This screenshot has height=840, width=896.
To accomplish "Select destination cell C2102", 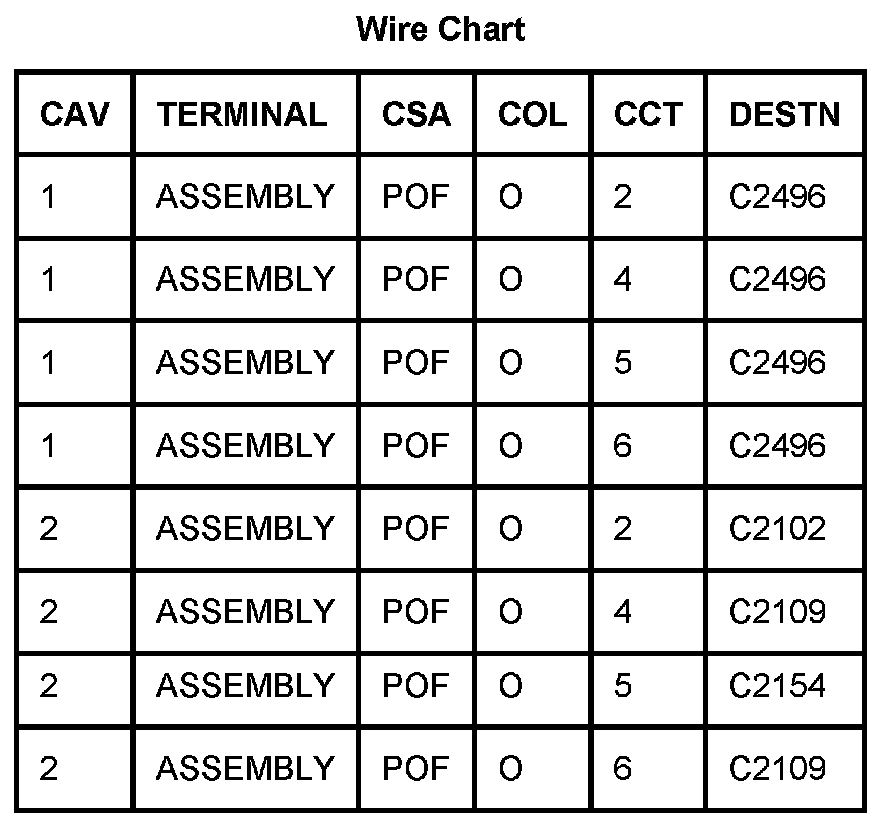I will tap(777, 528).
